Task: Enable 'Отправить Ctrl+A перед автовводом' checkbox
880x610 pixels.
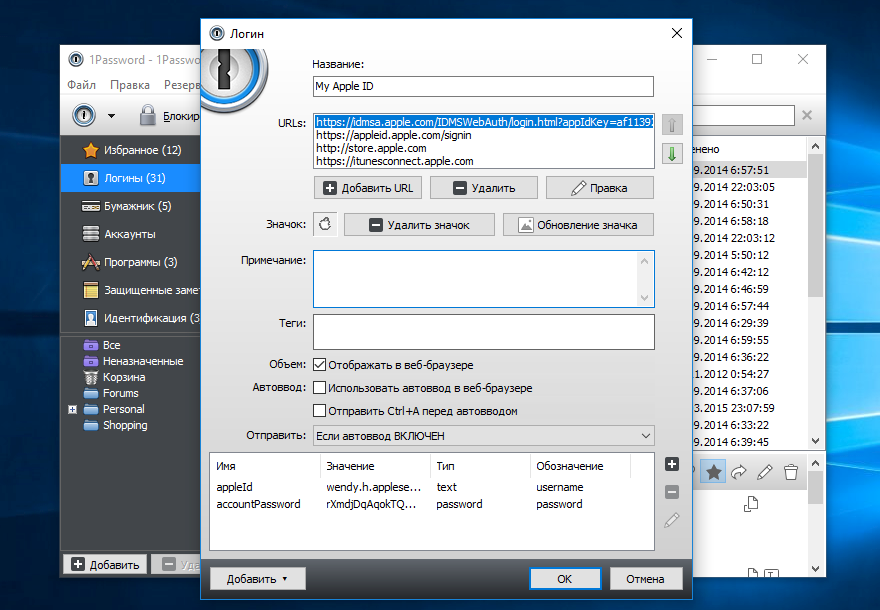Action: (319, 411)
